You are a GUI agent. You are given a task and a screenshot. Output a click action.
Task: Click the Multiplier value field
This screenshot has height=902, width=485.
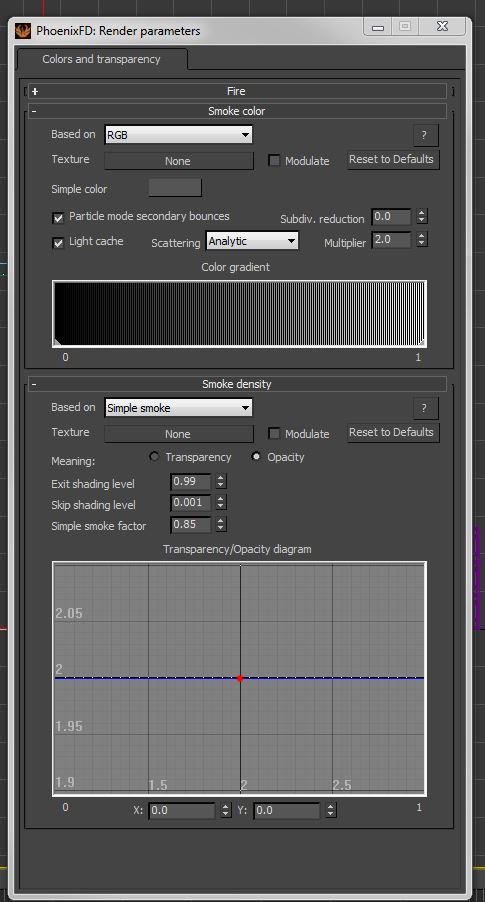[x=391, y=240]
